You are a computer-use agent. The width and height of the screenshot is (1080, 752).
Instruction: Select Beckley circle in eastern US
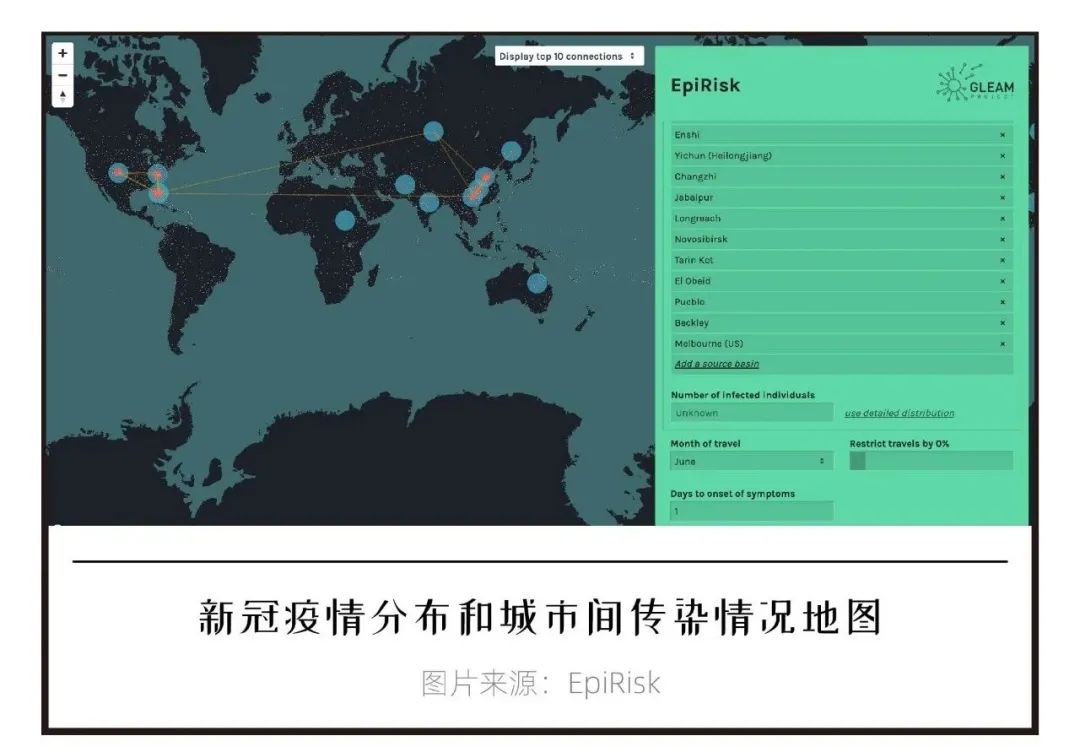158,175
